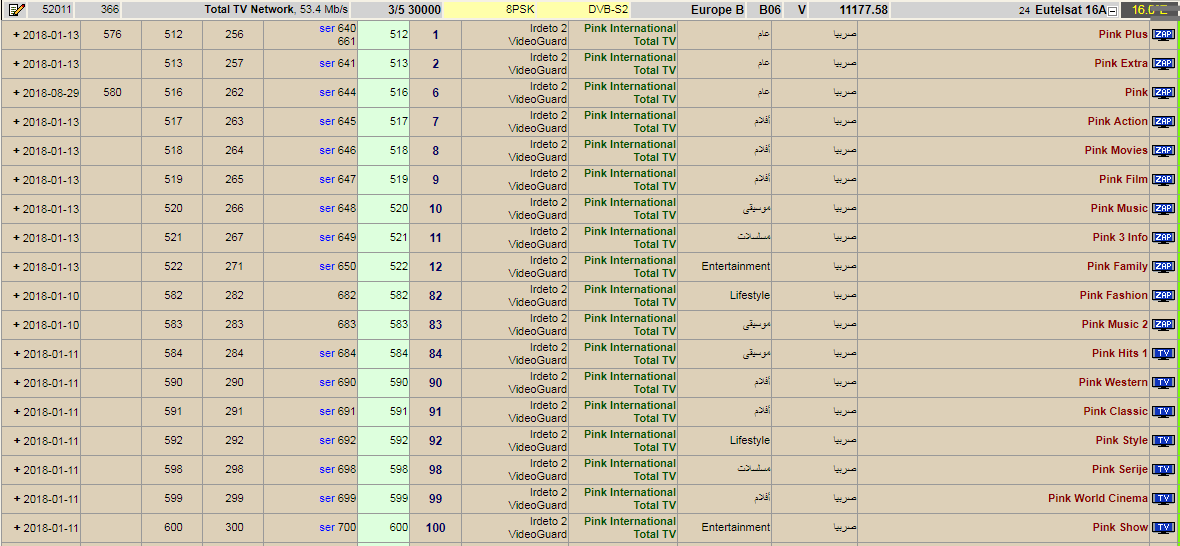The image size is (1180, 546).
Task: Select the TV icon for Pink Classic
Action: (x=1163, y=411)
